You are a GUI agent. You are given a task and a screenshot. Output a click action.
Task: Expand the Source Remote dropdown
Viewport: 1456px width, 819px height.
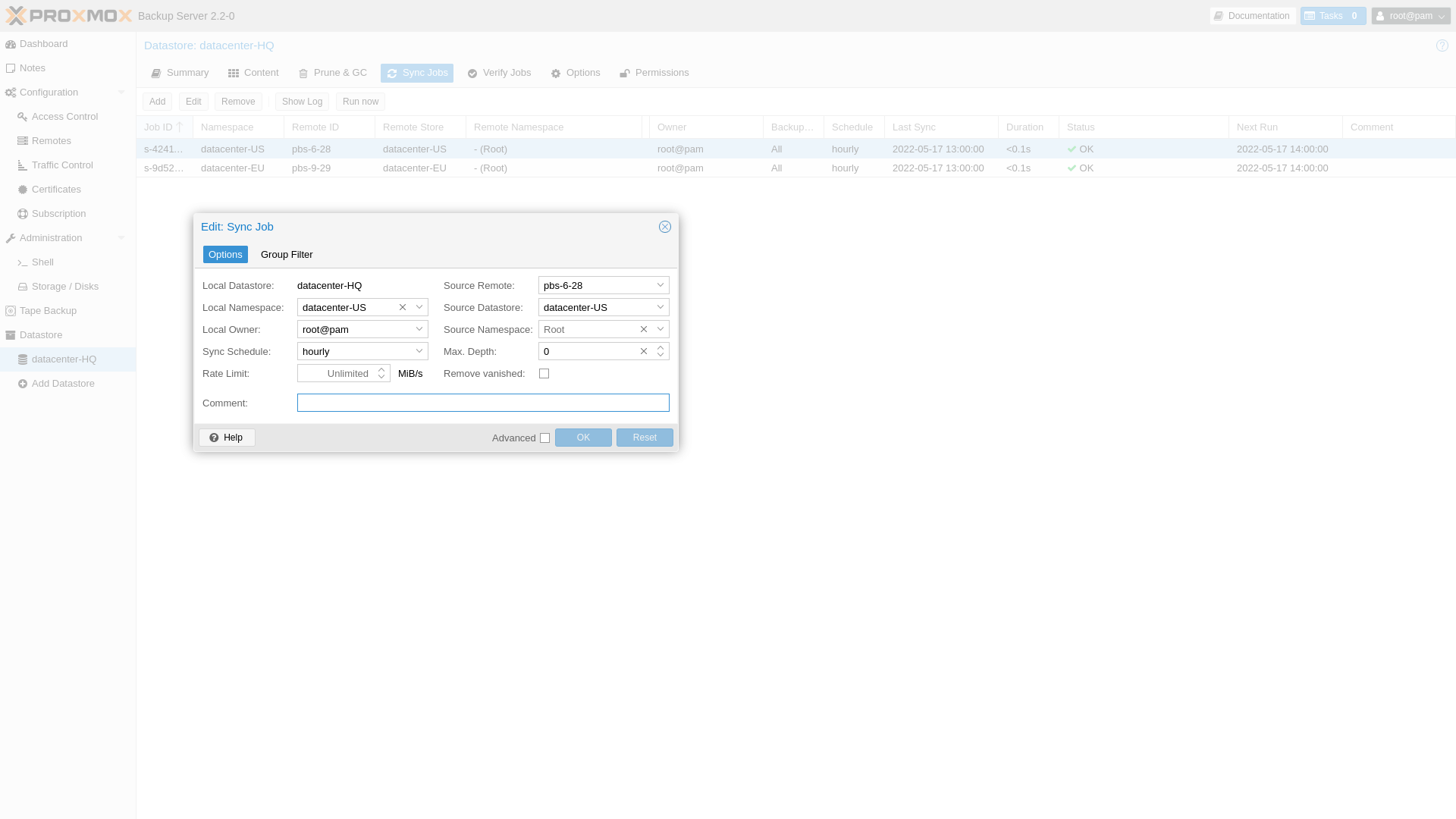click(661, 285)
